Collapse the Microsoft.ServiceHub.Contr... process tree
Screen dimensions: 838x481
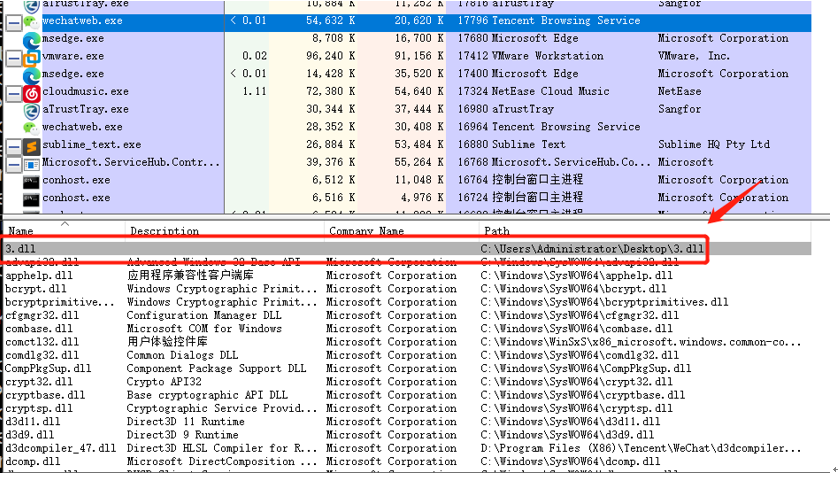(x=14, y=164)
